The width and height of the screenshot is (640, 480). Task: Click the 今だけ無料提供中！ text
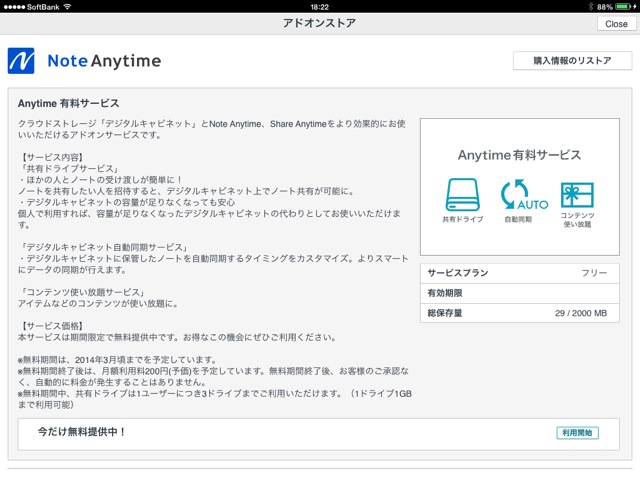pyautogui.click(x=82, y=432)
